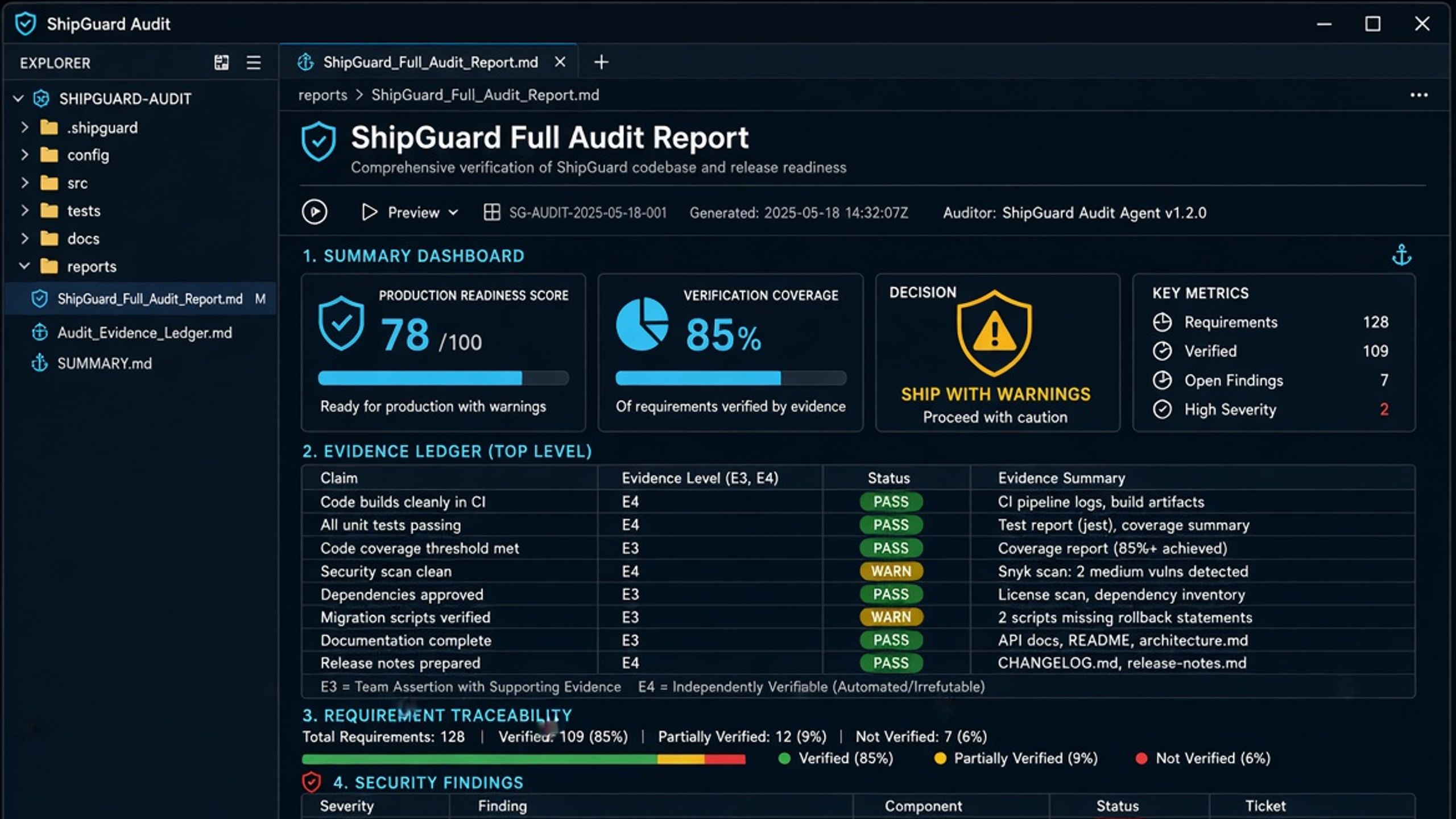Click the Verified metric icon

tap(1162, 351)
